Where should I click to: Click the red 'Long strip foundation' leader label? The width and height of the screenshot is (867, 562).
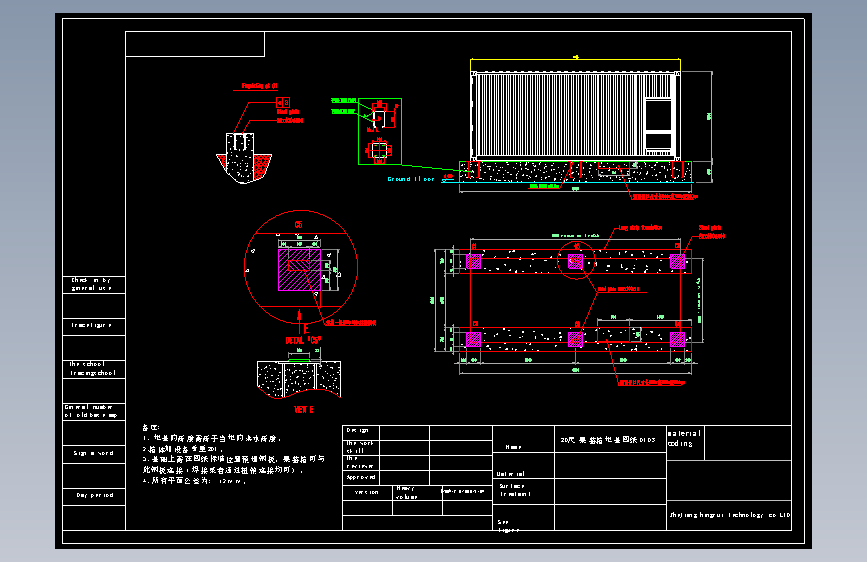pos(640,228)
